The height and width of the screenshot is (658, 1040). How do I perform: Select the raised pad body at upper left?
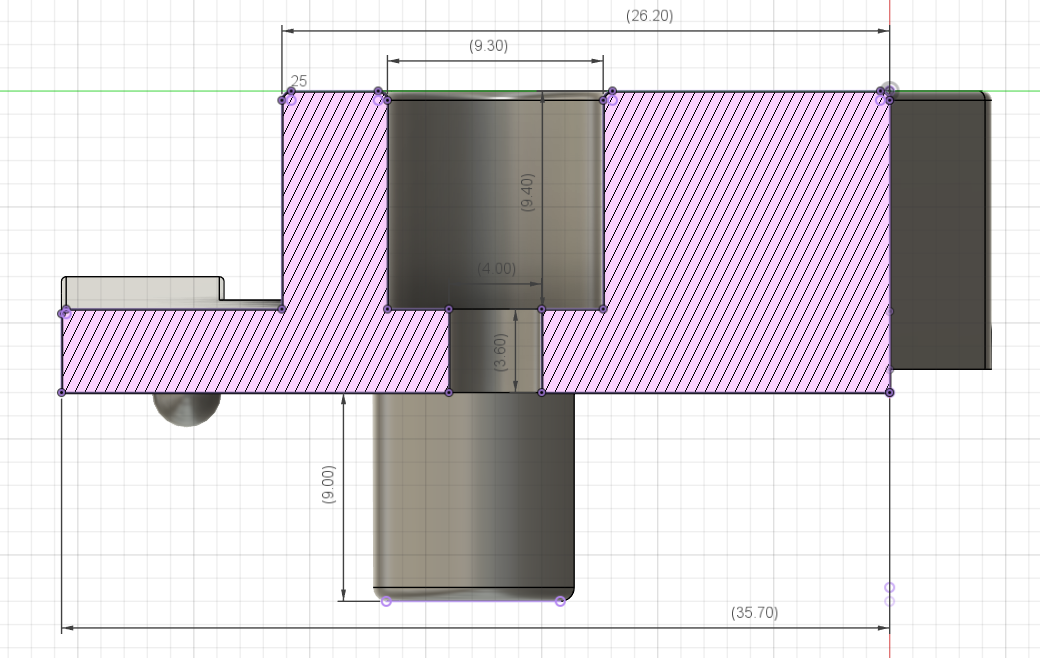click(x=143, y=292)
